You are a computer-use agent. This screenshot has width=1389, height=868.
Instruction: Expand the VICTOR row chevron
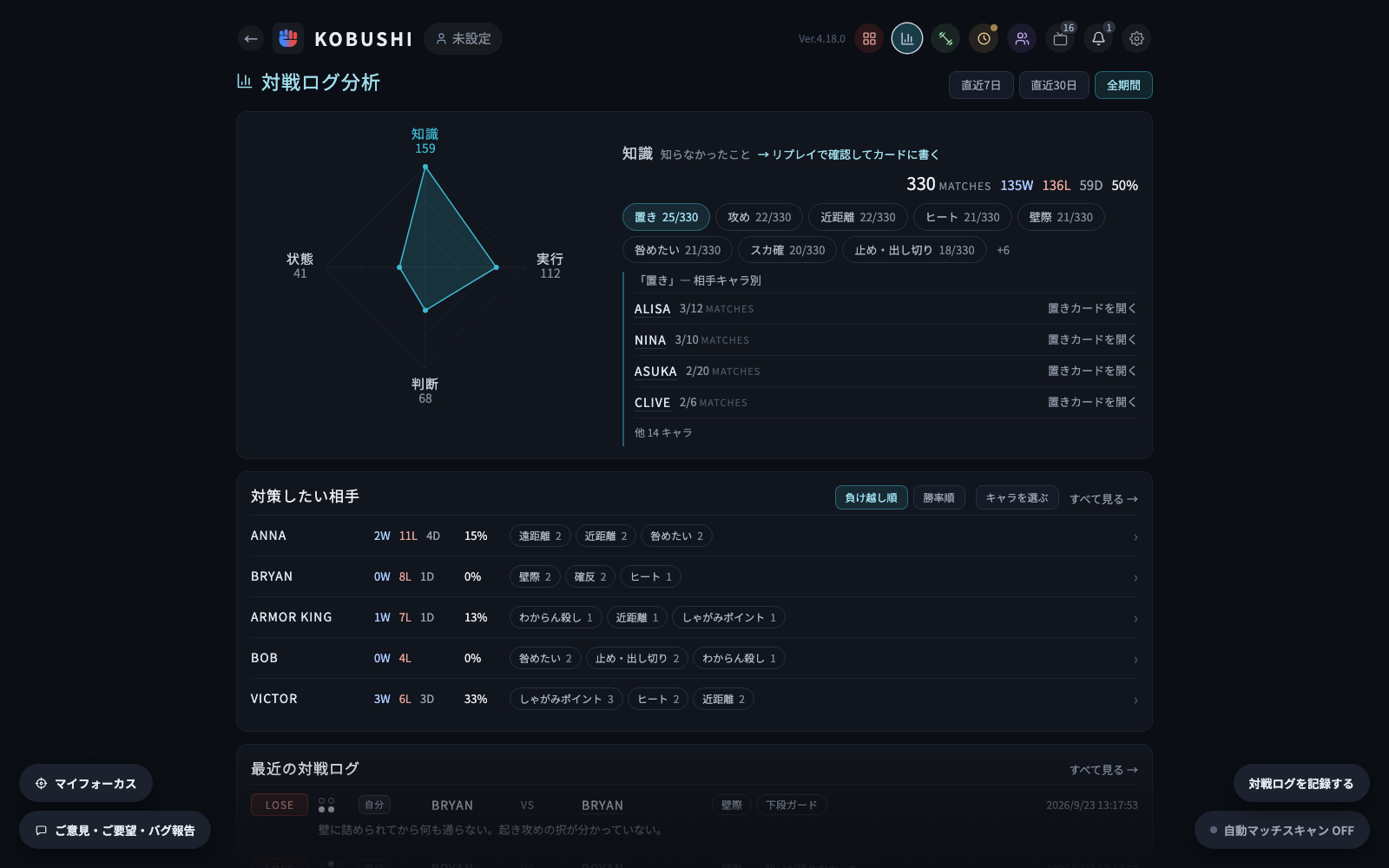click(1136, 700)
